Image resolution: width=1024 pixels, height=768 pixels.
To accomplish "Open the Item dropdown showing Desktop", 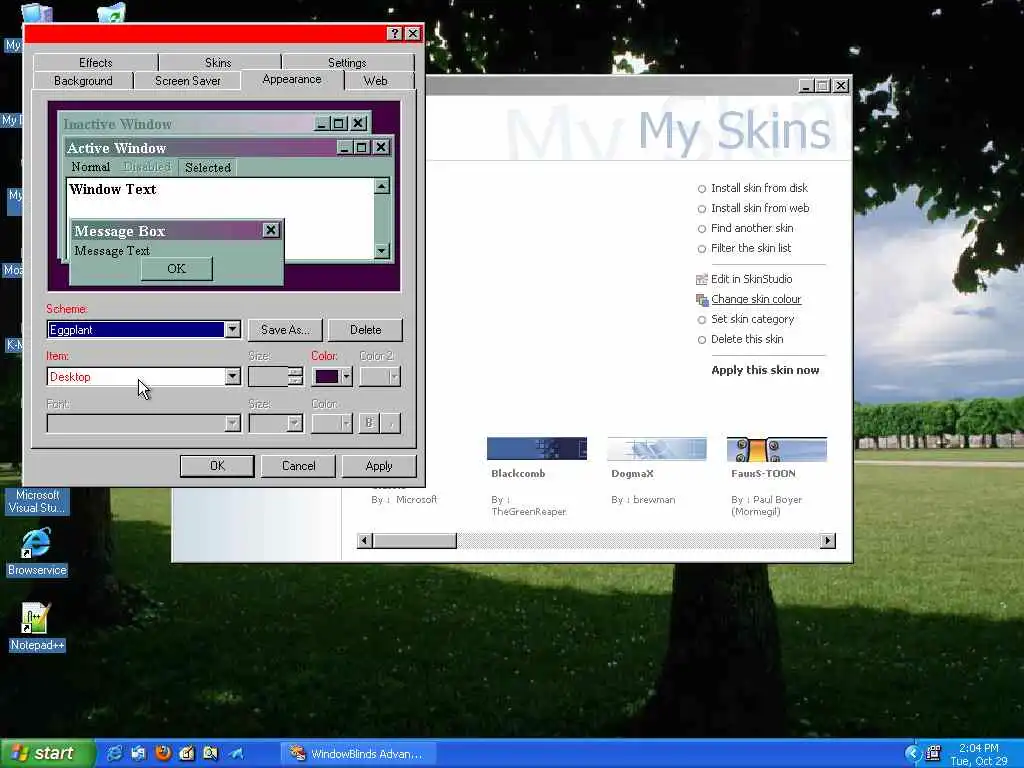I will 144,377.
